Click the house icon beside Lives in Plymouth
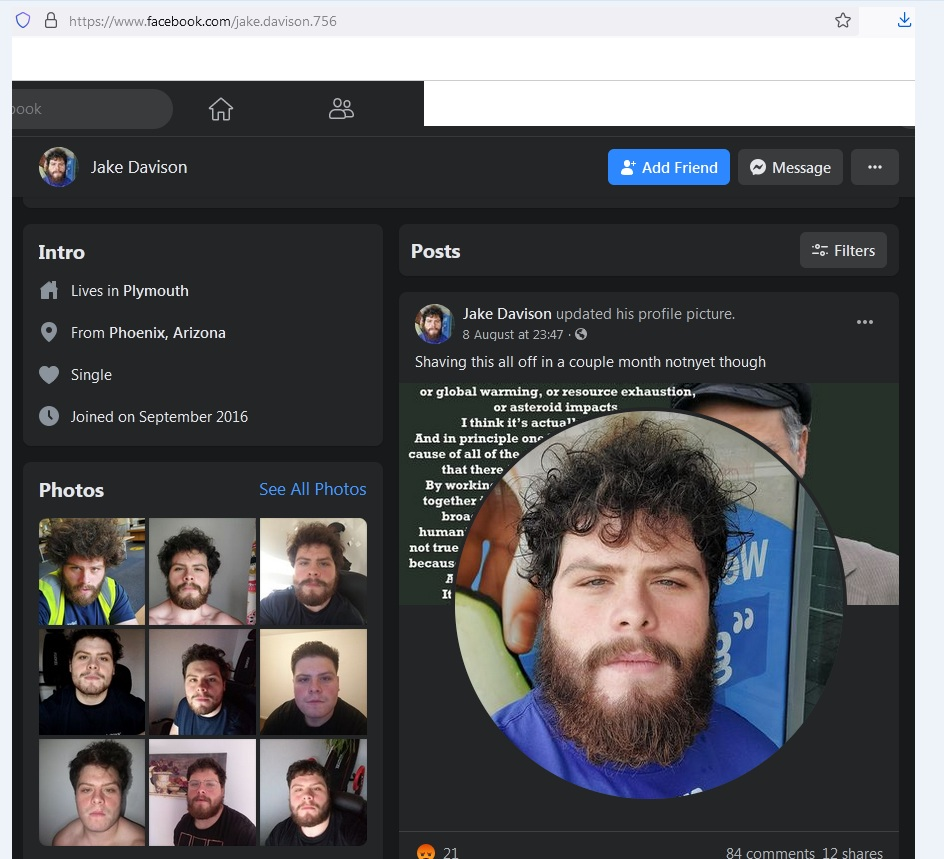This screenshot has height=859, width=944. (x=49, y=291)
